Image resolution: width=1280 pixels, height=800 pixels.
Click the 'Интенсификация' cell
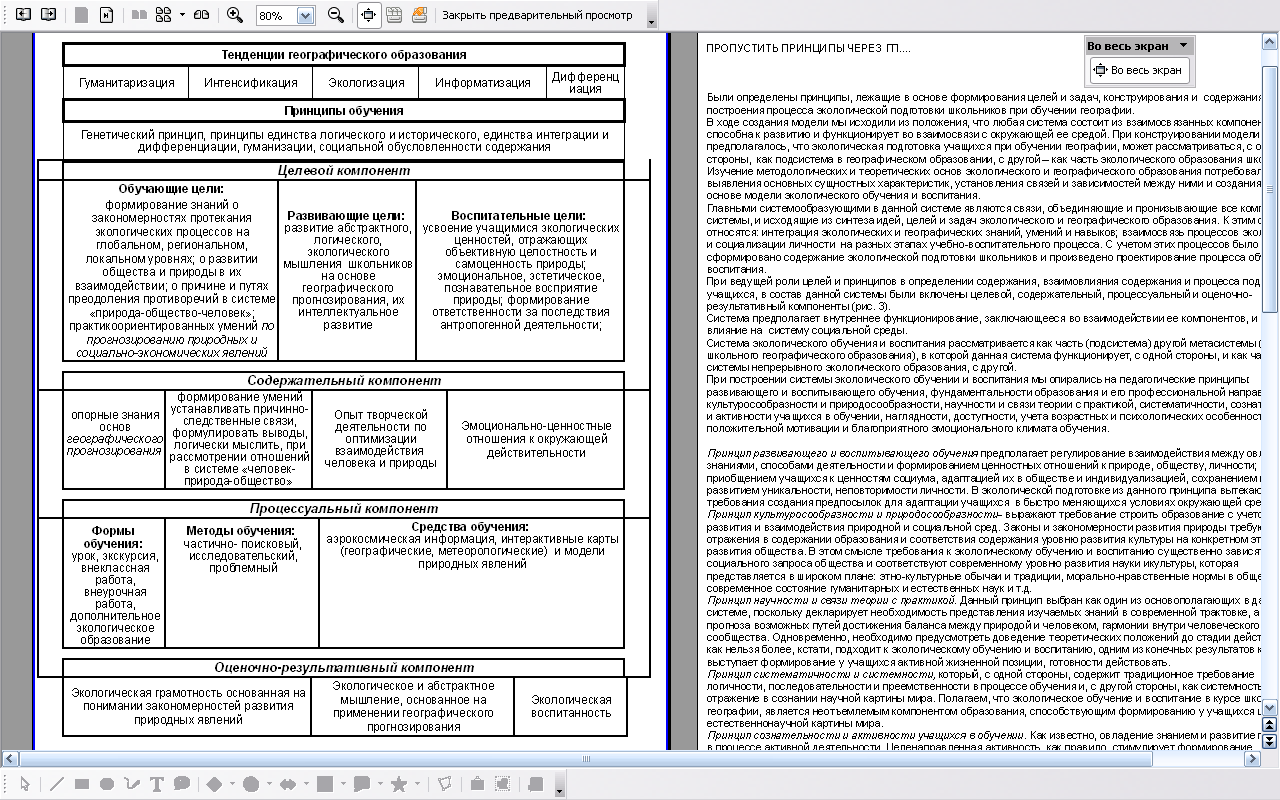pos(251,83)
